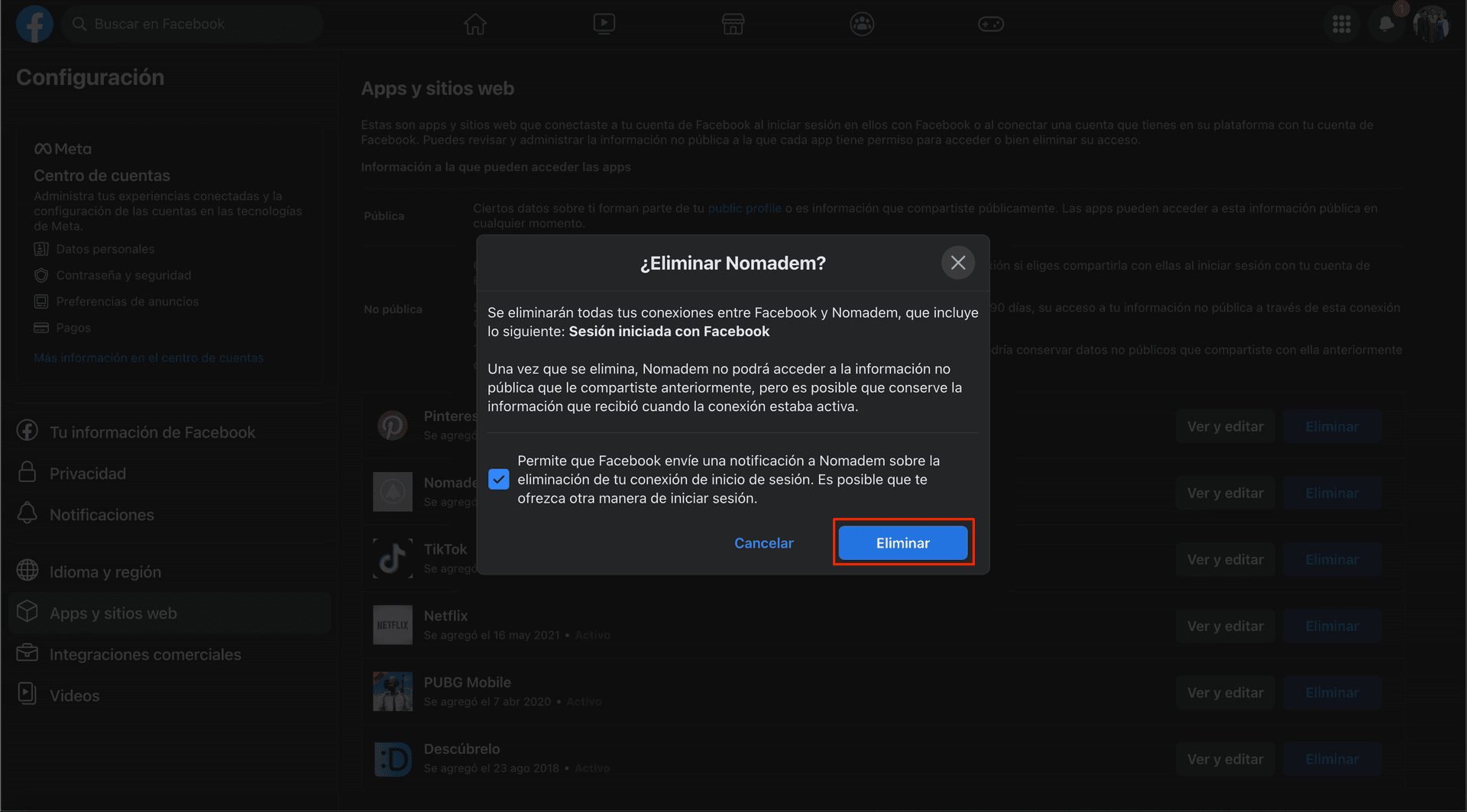Click the Centro de cuentas heading
This screenshot has height=812, width=1467.
click(102, 176)
